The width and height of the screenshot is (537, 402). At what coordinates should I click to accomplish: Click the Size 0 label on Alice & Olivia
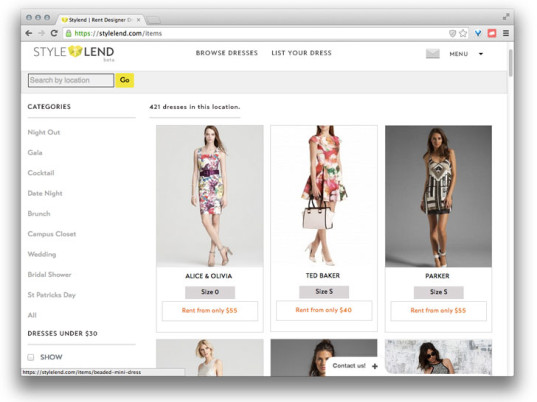[210, 292]
